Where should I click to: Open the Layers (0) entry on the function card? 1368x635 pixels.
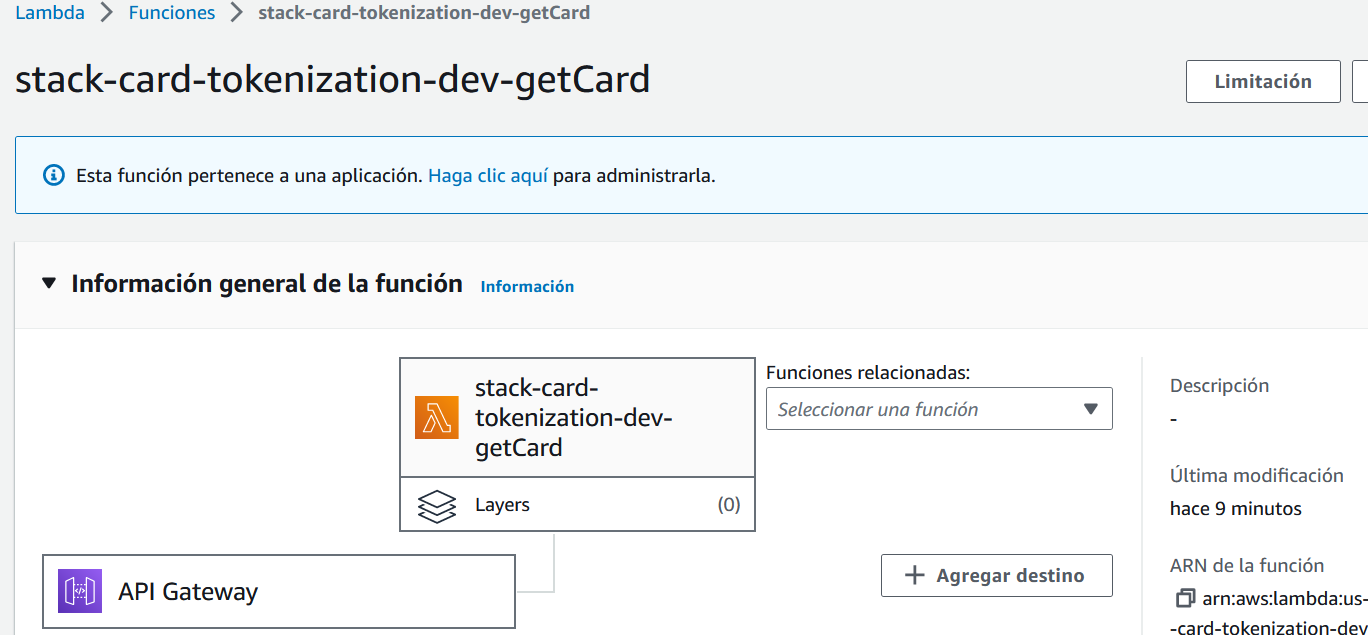(x=577, y=504)
